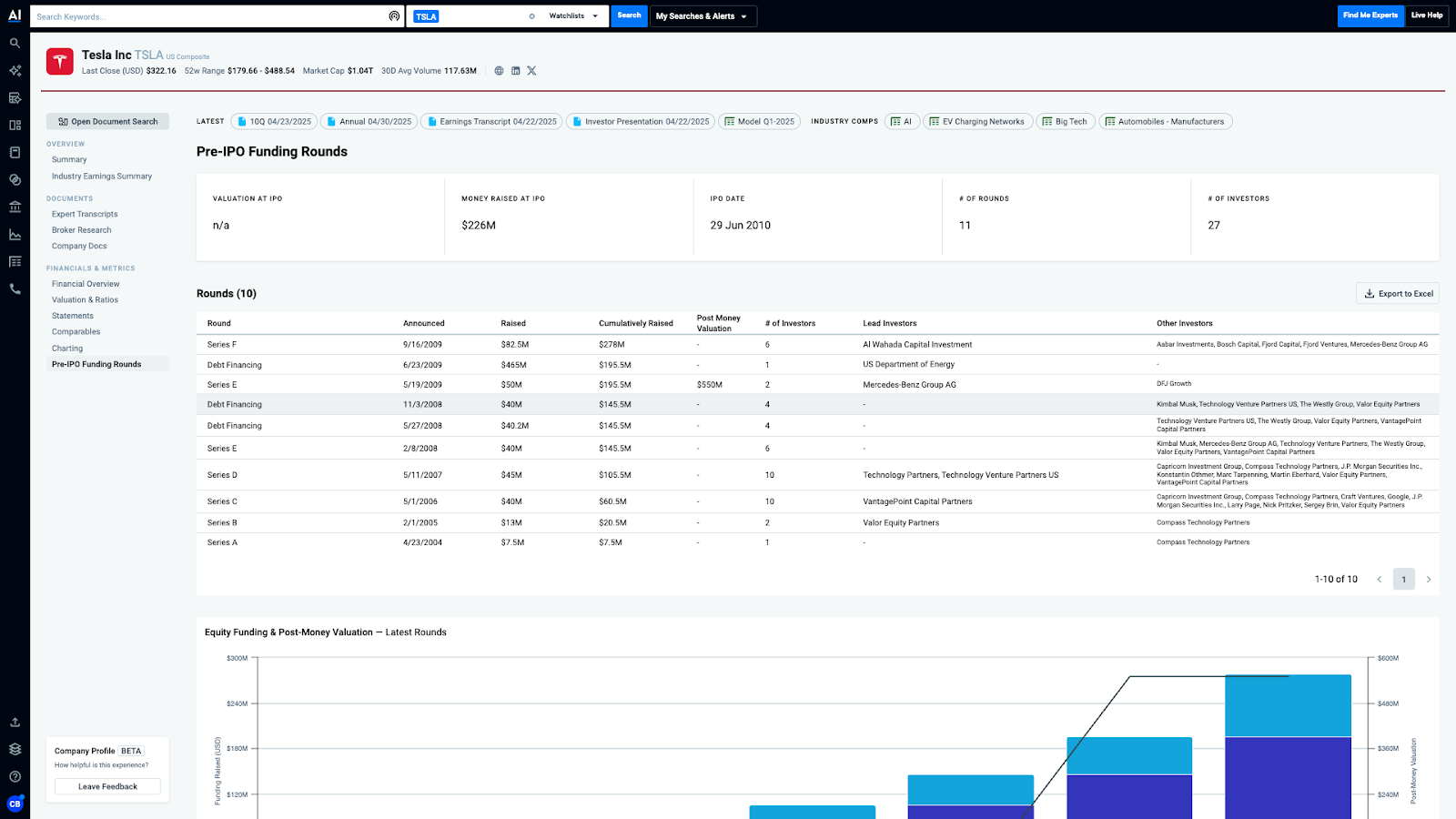The image size is (1456, 819).
Task: Click the magnifying glass icon in left sidebar
Action: pos(15,43)
